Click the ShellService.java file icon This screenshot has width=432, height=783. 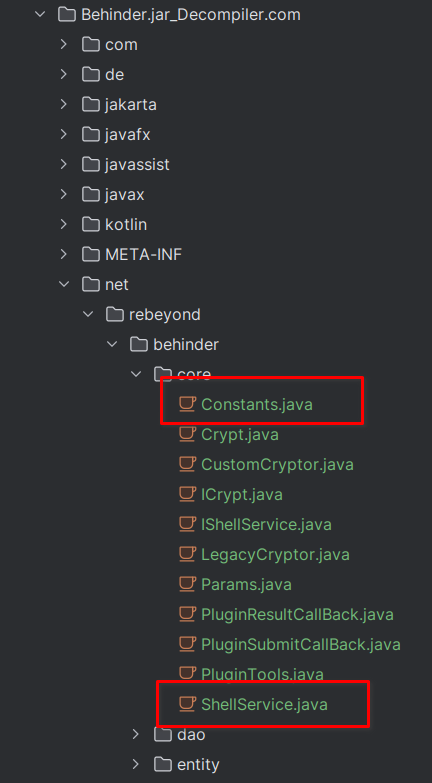click(187, 704)
